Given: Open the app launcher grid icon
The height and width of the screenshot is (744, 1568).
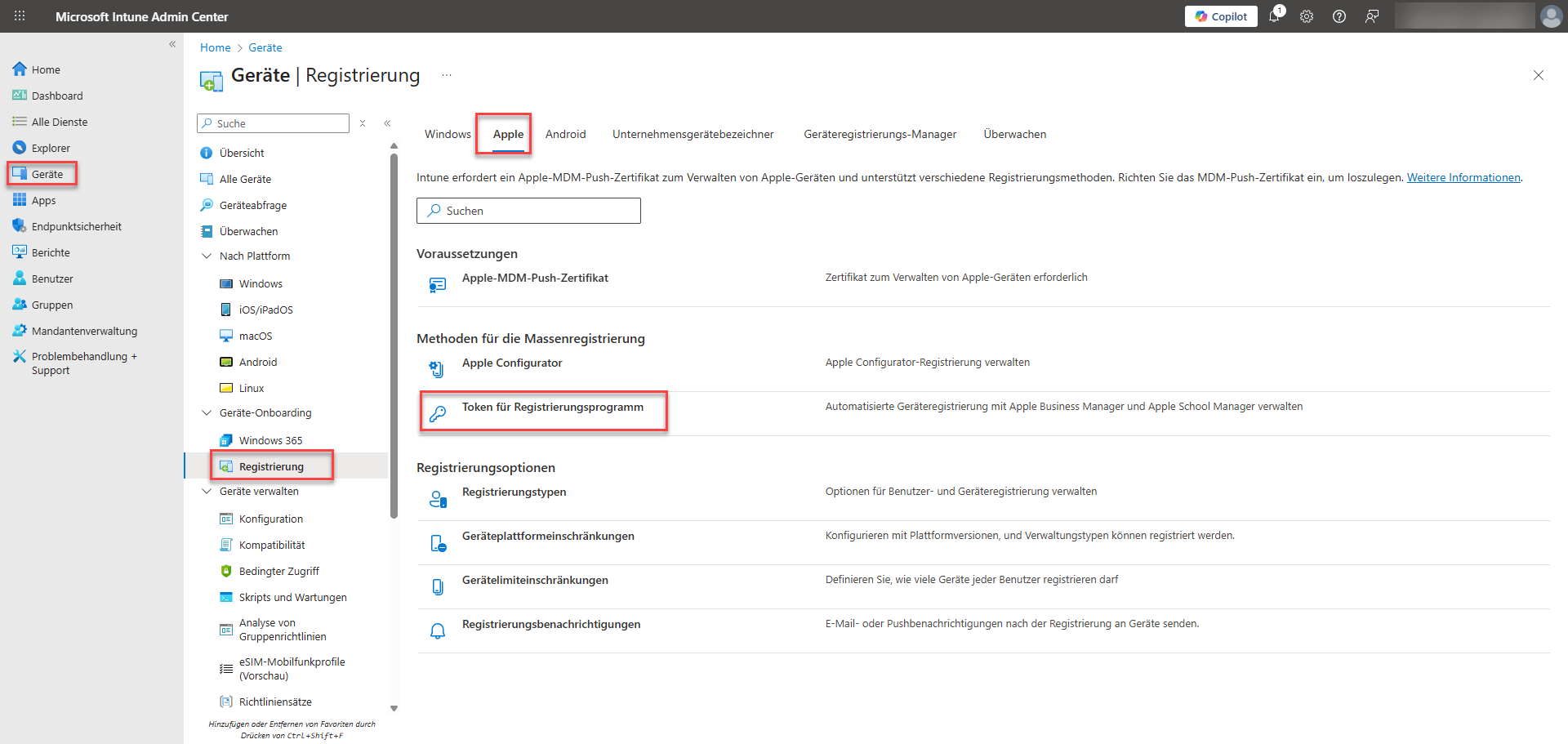Looking at the screenshot, I should click(x=20, y=16).
